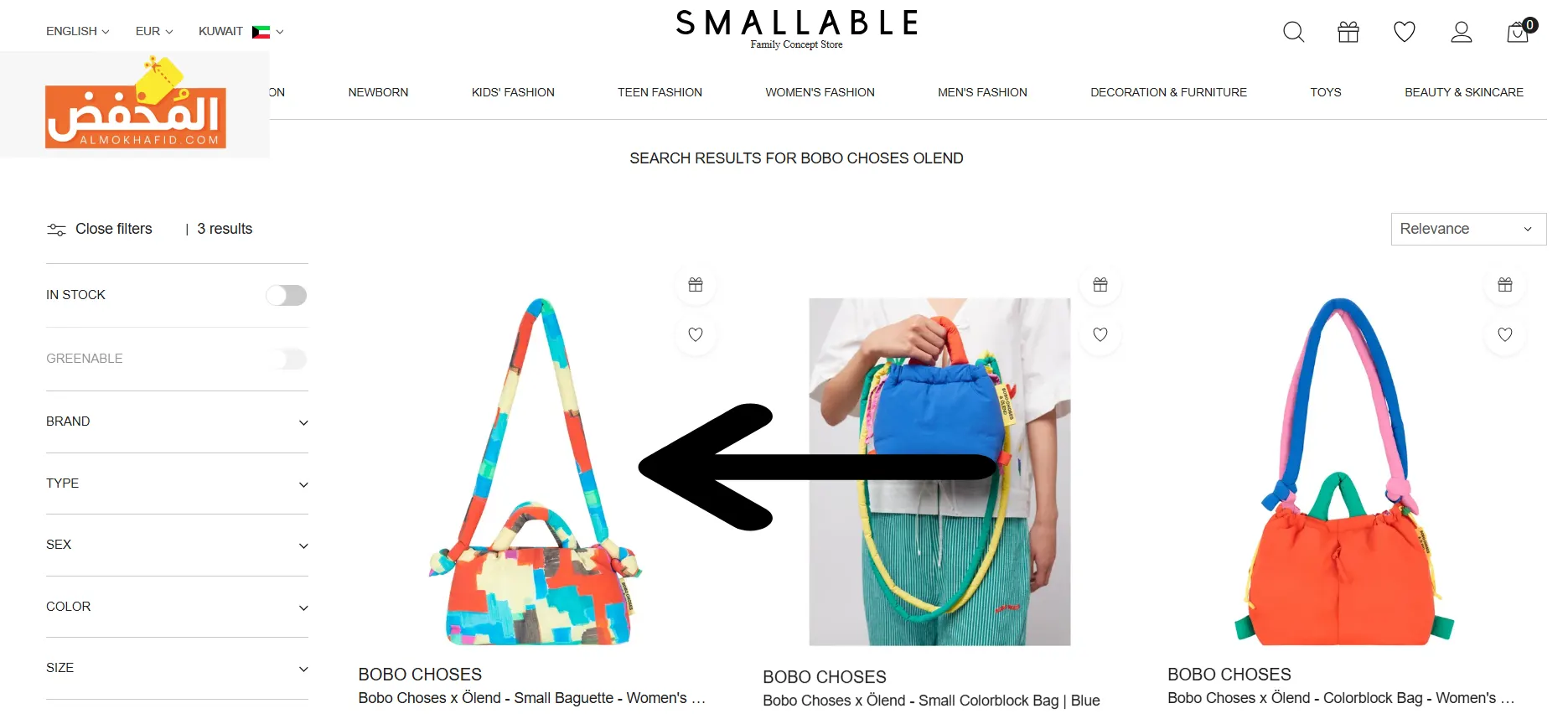
Task: Click the gift list icon in header
Action: [x=1348, y=32]
